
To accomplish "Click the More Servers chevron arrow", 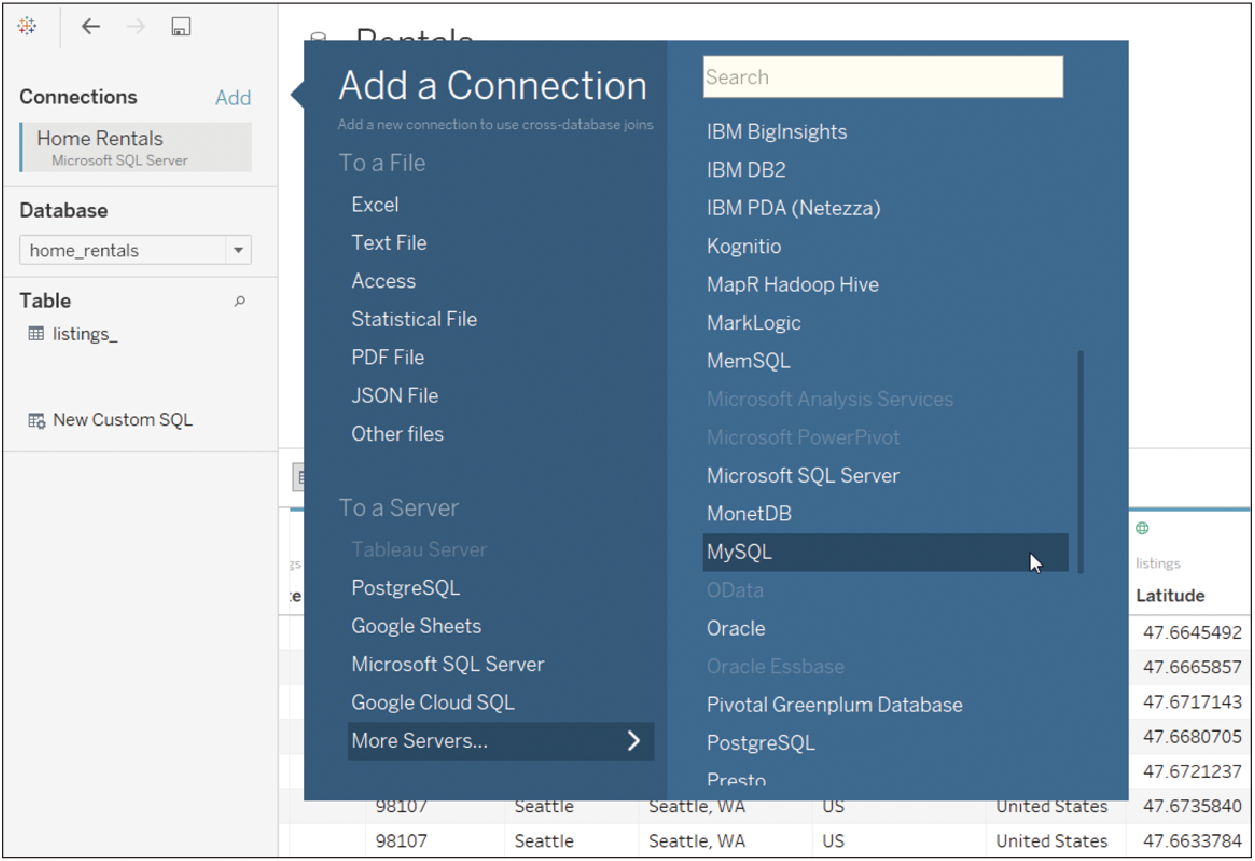I will [x=633, y=741].
